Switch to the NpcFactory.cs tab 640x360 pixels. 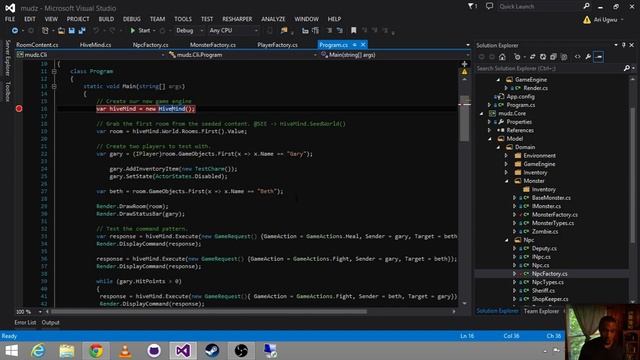(x=151, y=45)
